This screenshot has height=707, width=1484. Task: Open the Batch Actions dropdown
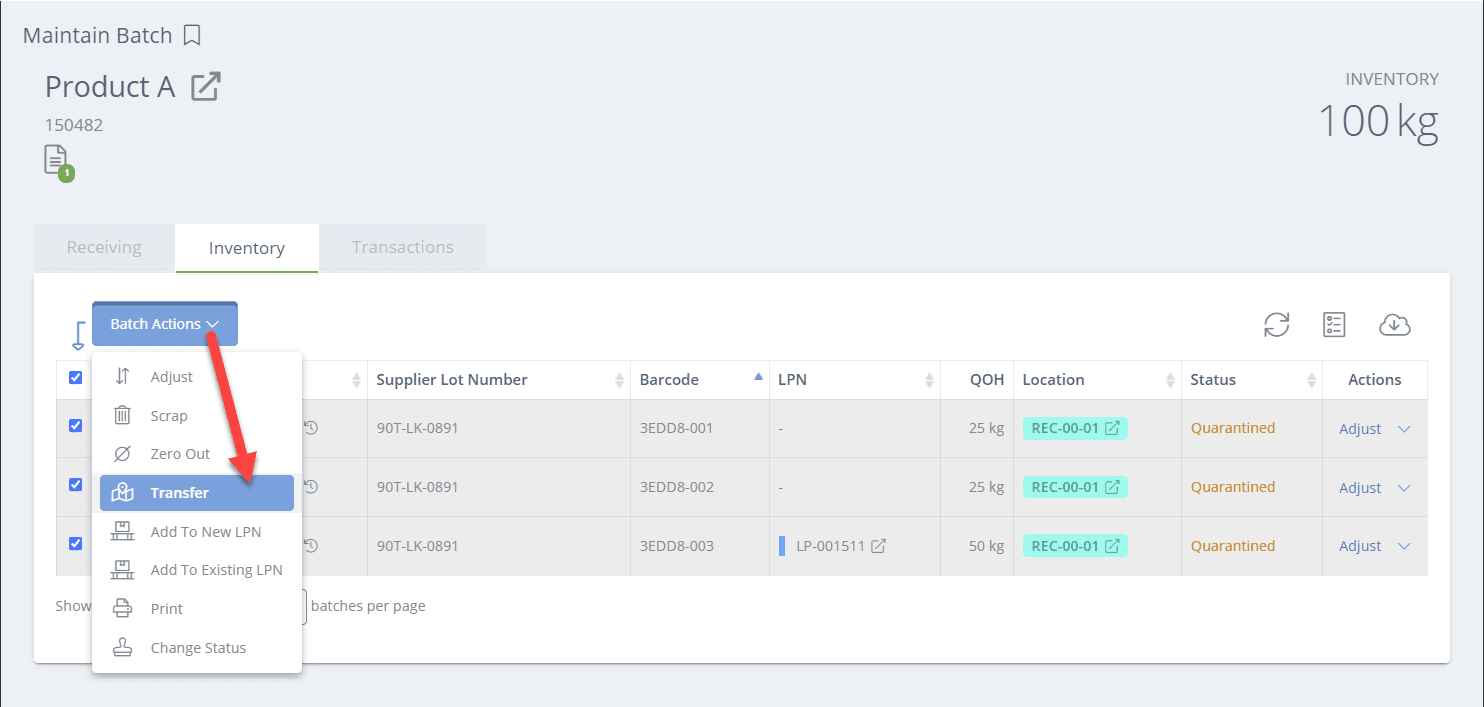click(x=164, y=323)
